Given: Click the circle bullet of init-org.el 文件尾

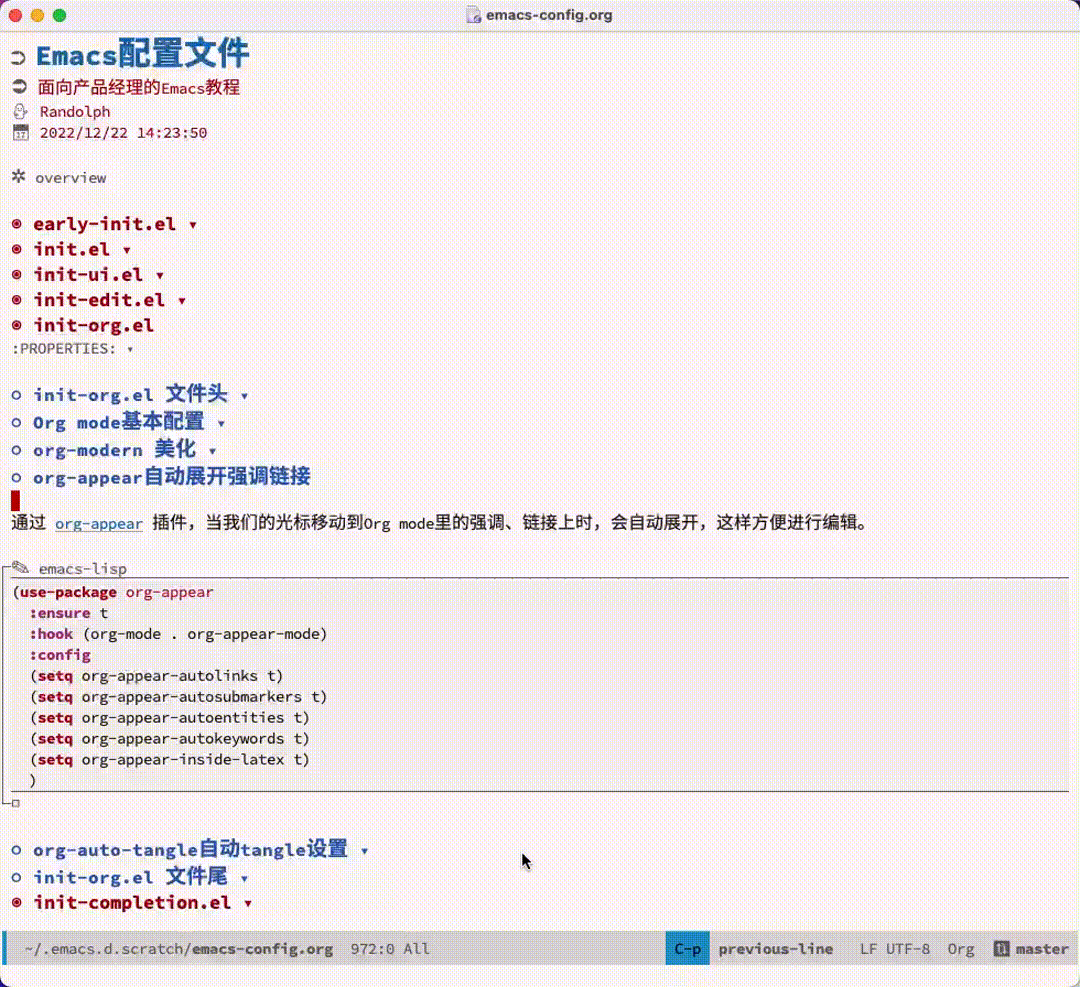Looking at the screenshot, I should 17,877.
